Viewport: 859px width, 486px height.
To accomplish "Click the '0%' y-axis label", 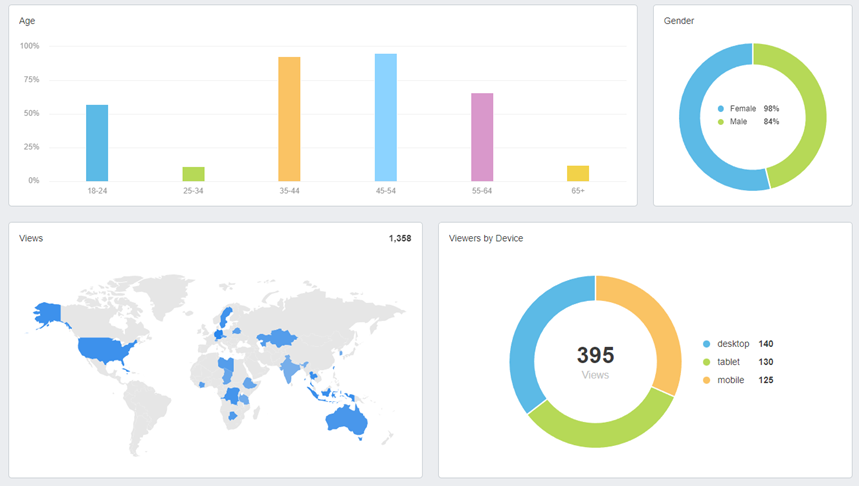I will pyautogui.click(x=33, y=180).
